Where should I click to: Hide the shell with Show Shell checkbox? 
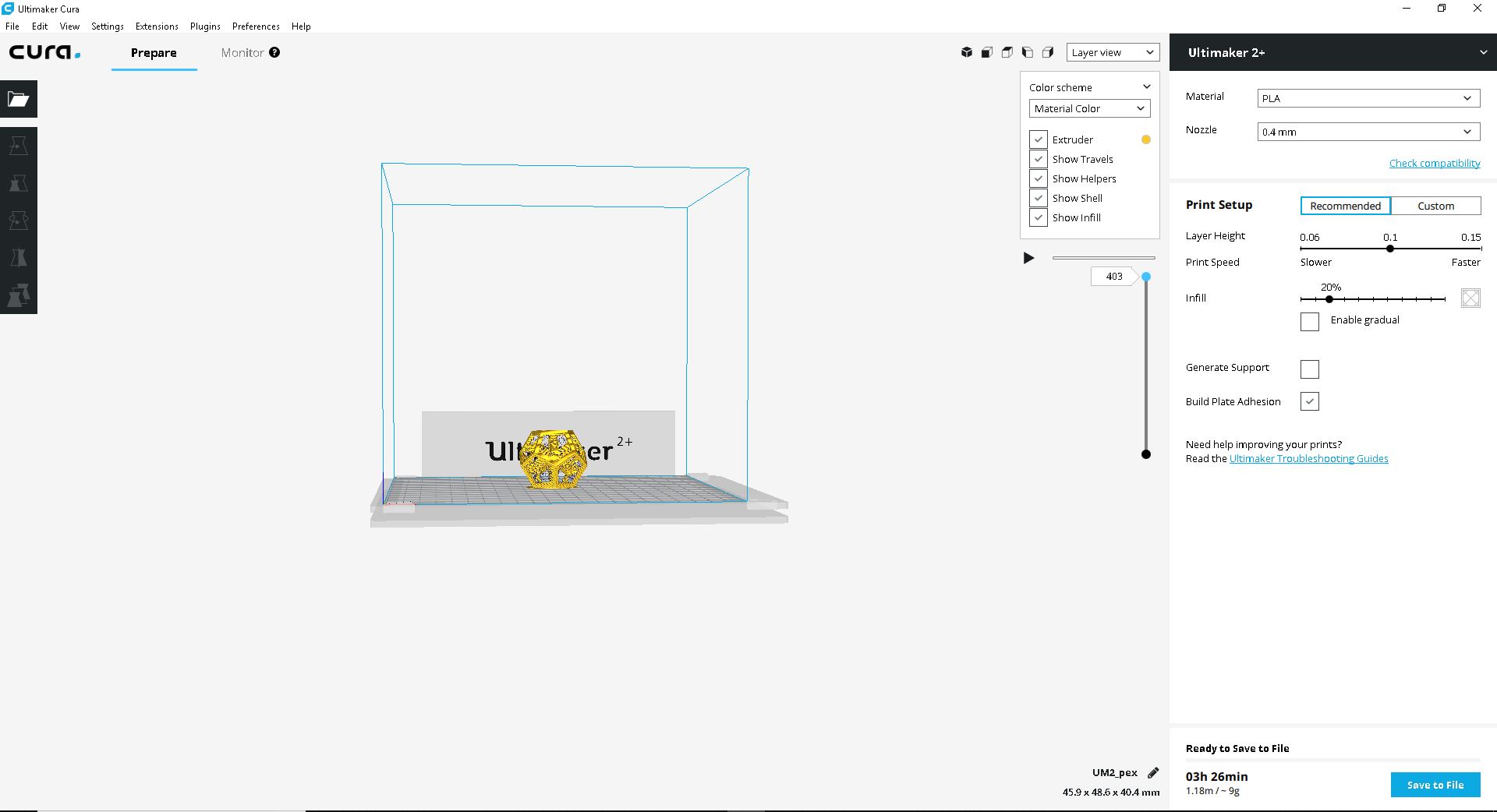click(1039, 198)
